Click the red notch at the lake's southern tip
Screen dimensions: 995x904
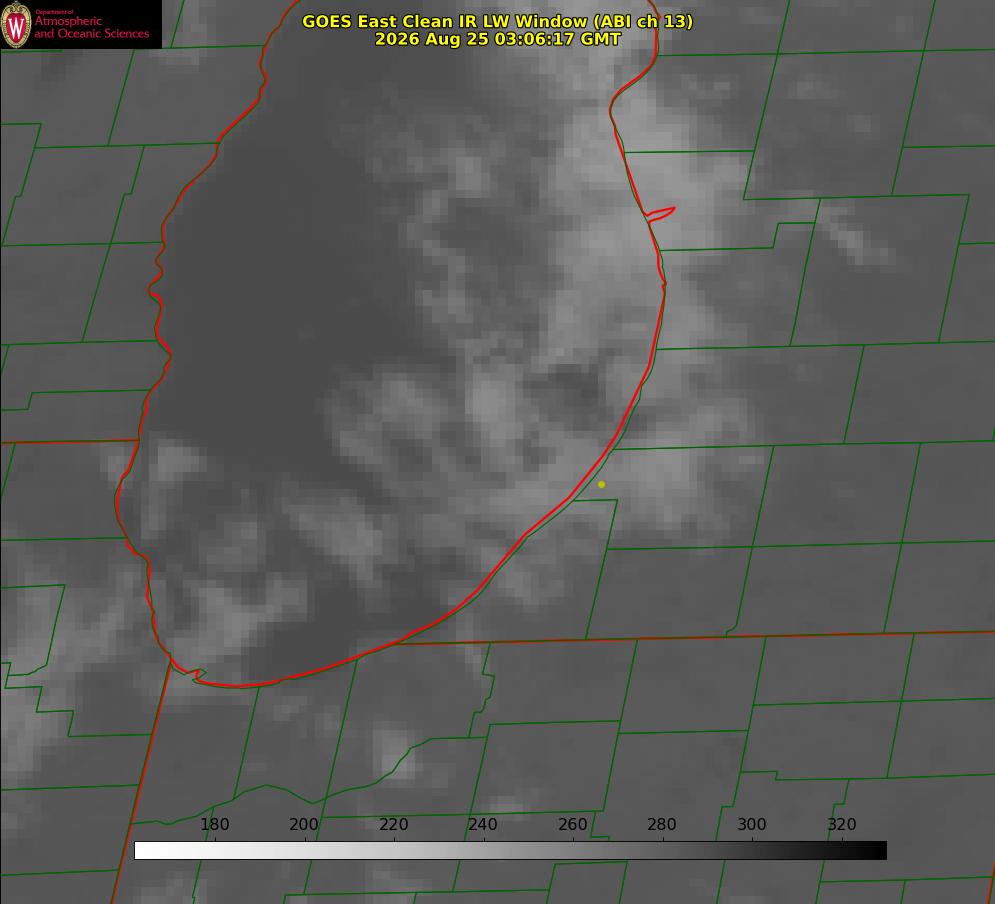tap(196, 675)
